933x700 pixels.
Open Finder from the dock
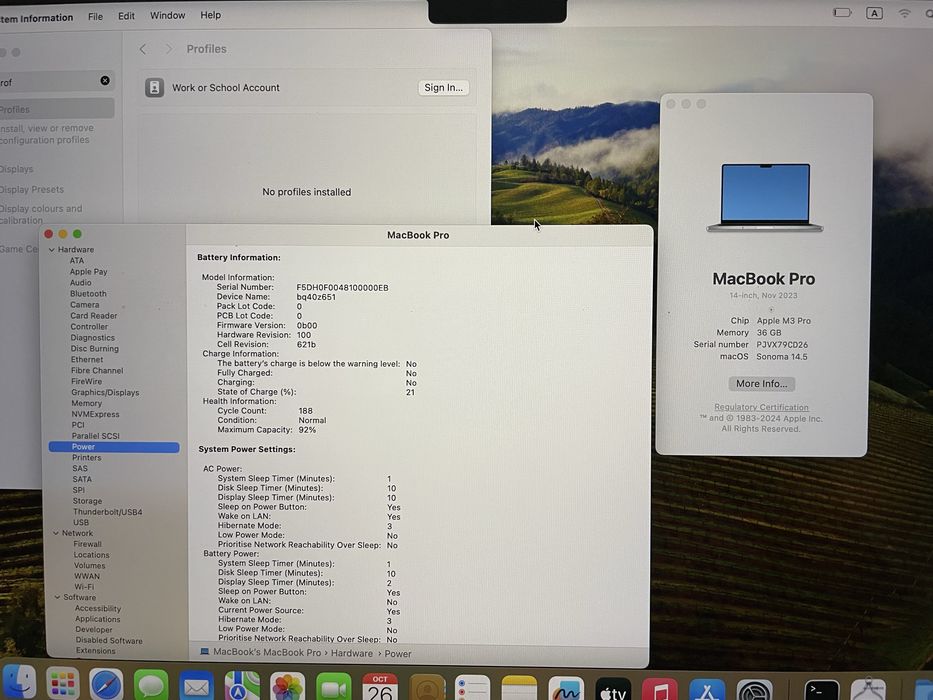19,683
